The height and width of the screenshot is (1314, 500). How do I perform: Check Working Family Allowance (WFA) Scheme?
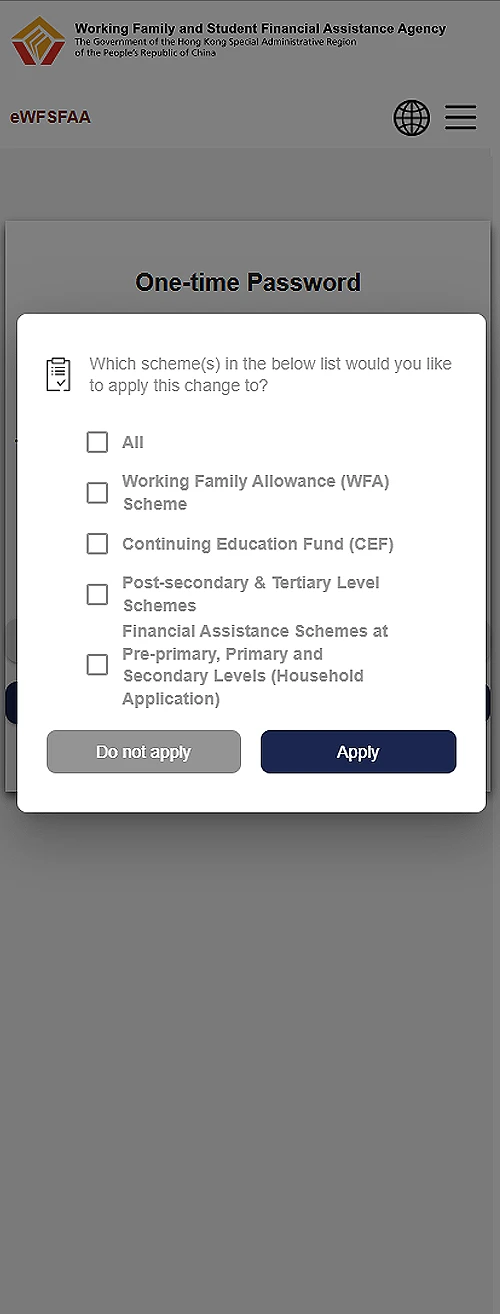(97, 493)
